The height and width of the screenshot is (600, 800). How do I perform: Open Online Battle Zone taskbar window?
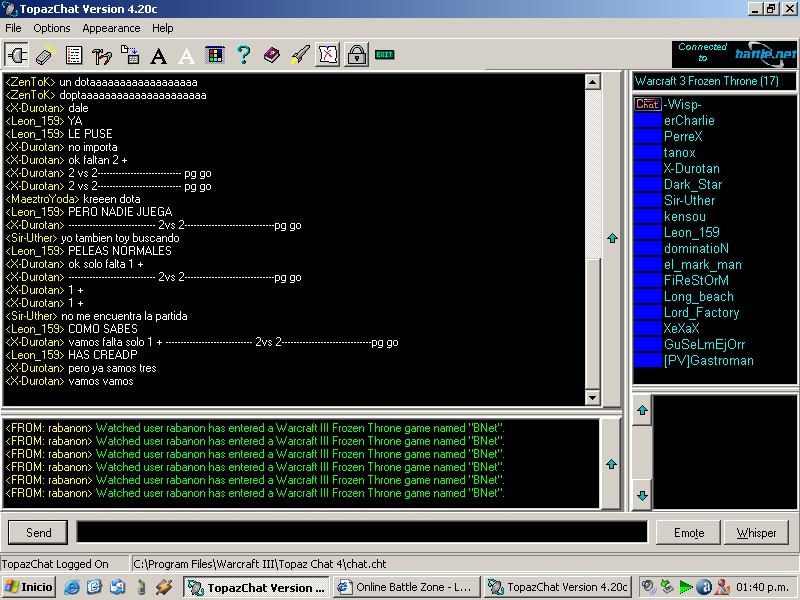point(407,587)
